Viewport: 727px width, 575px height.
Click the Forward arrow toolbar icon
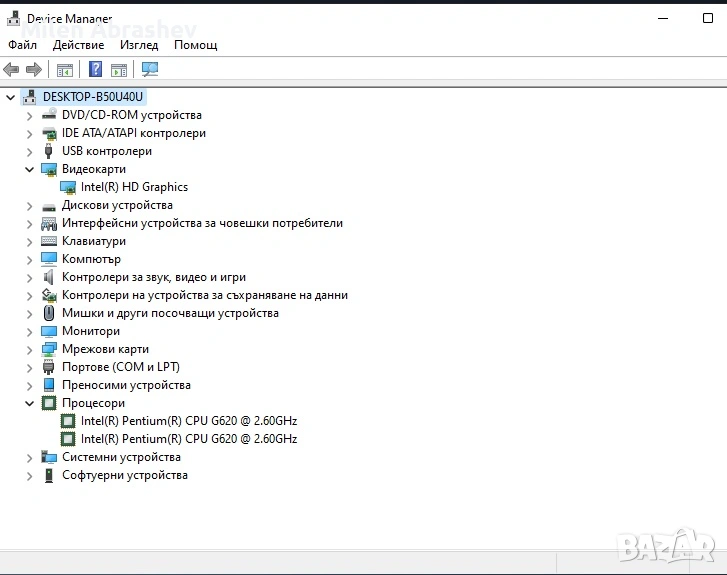point(33,69)
